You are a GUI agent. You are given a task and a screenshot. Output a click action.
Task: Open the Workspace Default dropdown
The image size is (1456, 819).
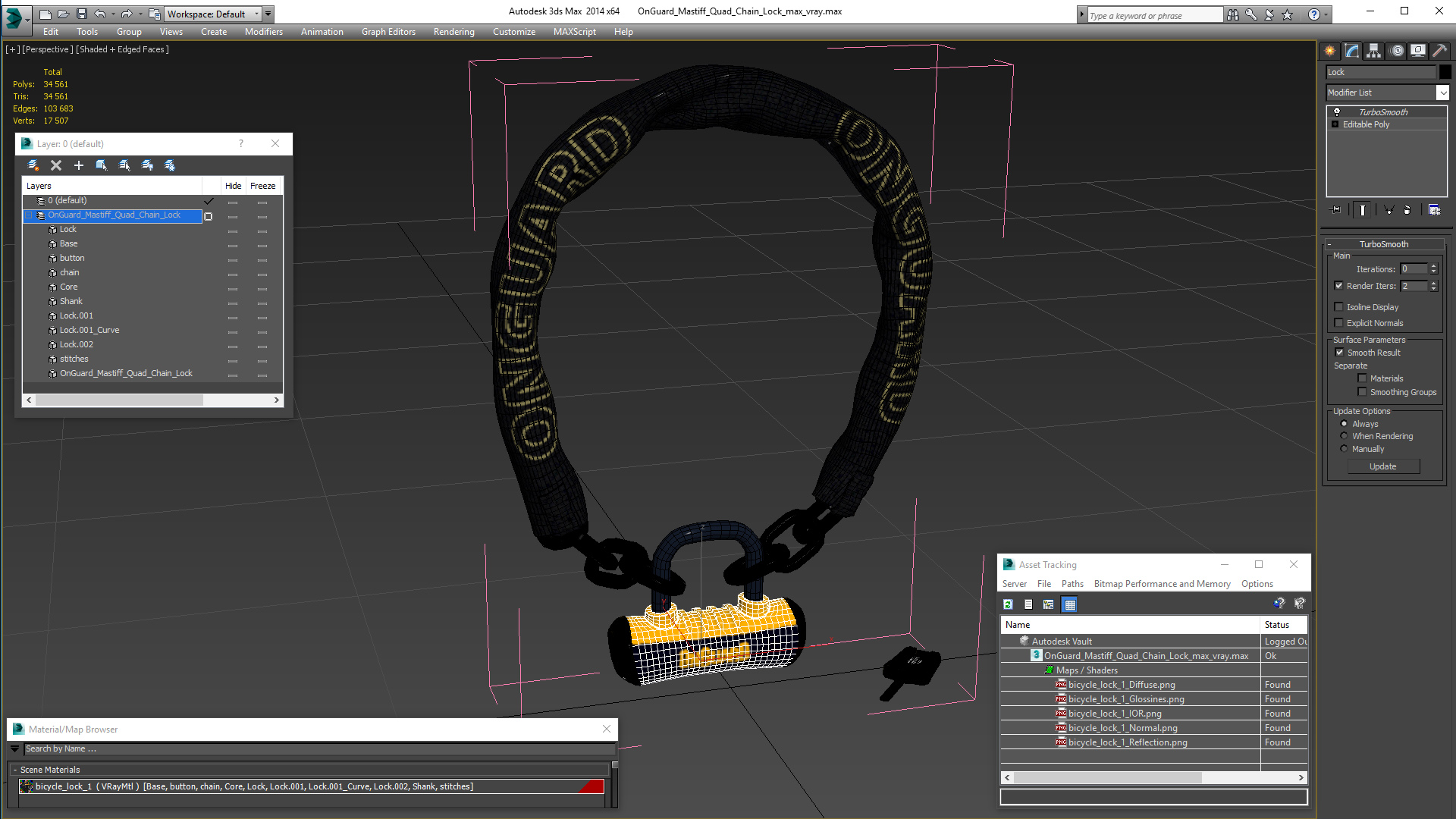point(256,14)
